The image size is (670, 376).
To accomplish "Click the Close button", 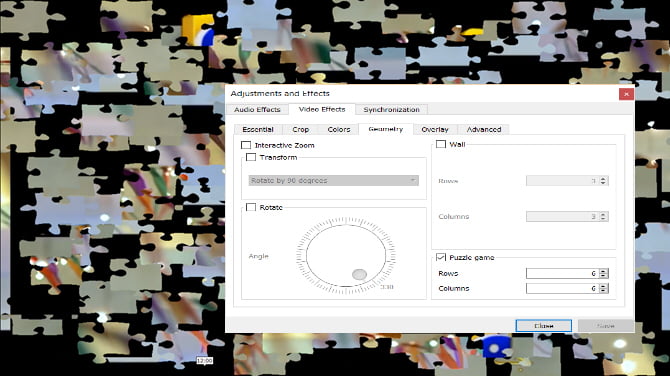I will (544, 326).
